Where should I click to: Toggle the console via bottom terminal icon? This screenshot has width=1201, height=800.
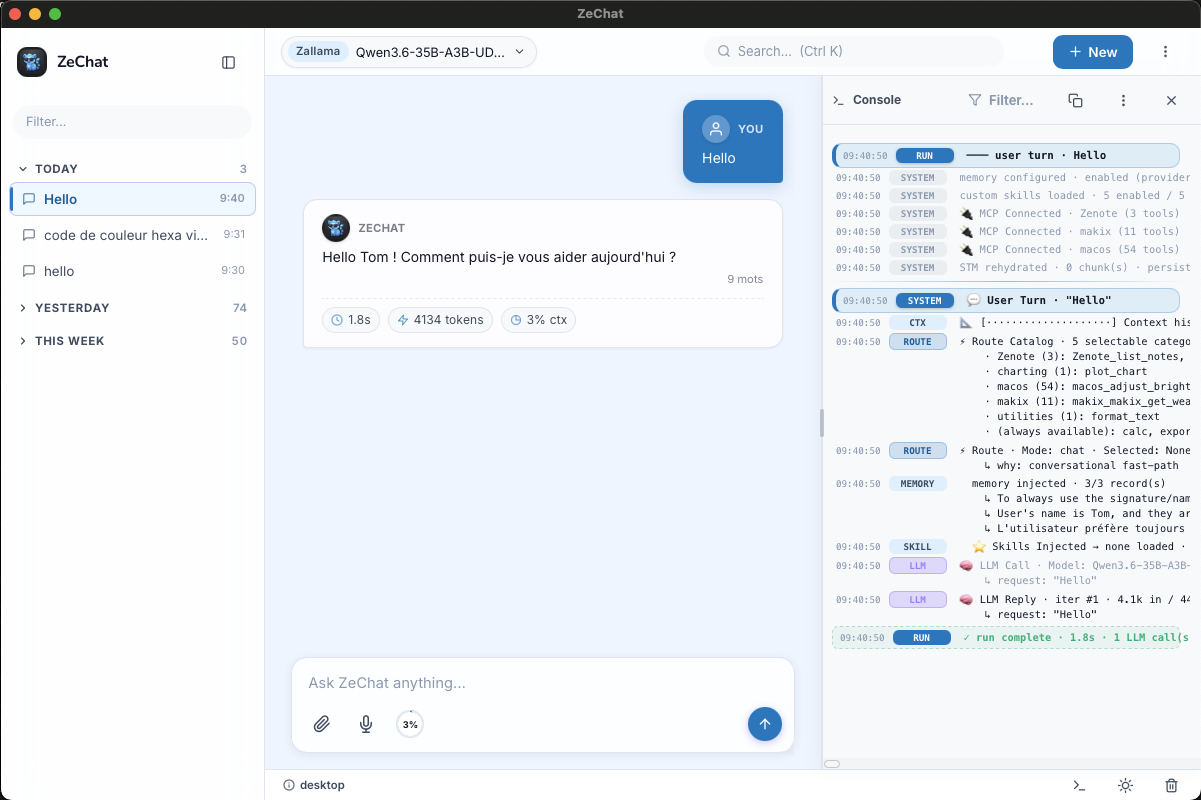pyautogui.click(x=1079, y=786)
